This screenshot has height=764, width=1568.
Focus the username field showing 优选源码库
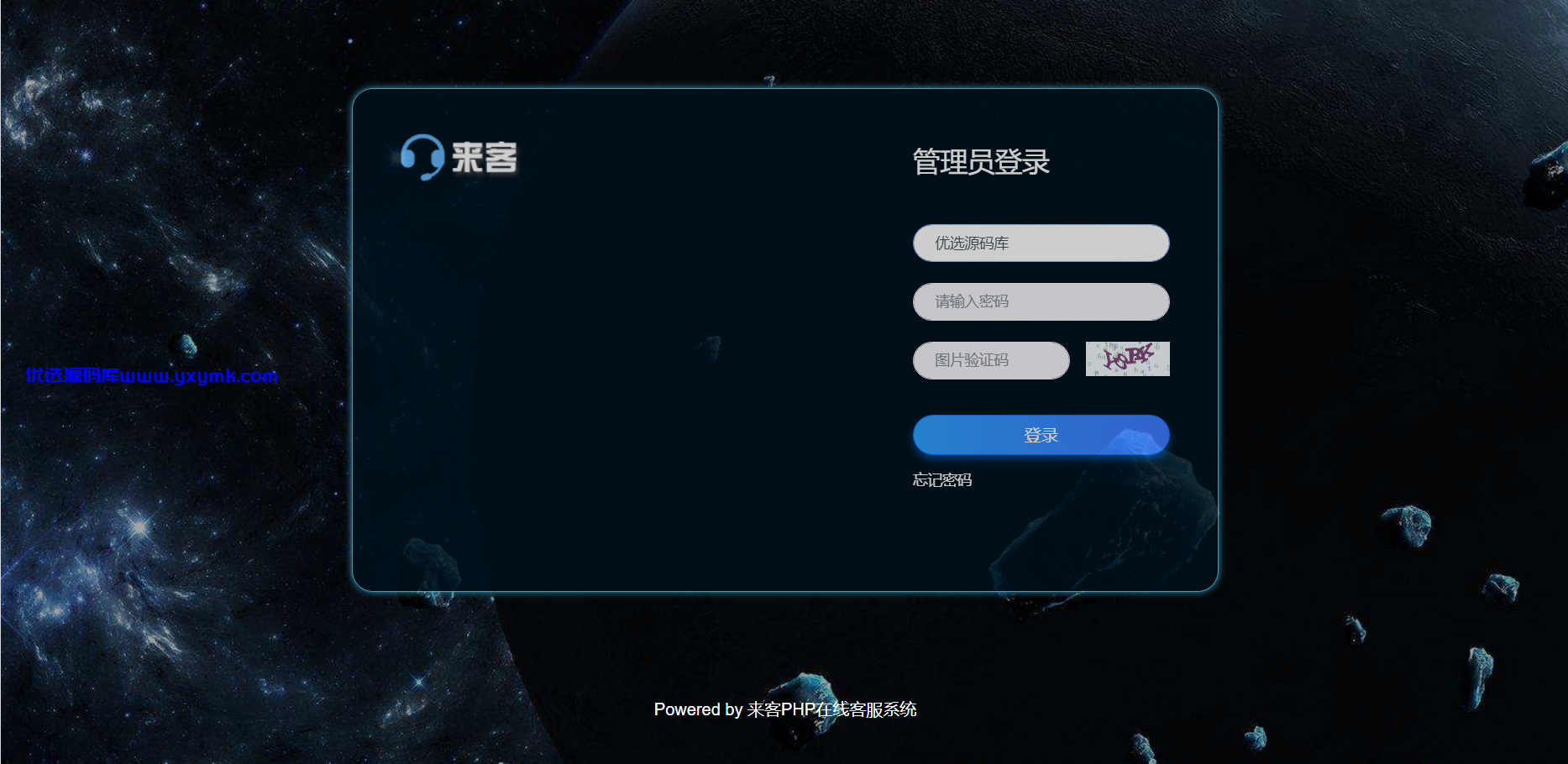coord(1041,243)
